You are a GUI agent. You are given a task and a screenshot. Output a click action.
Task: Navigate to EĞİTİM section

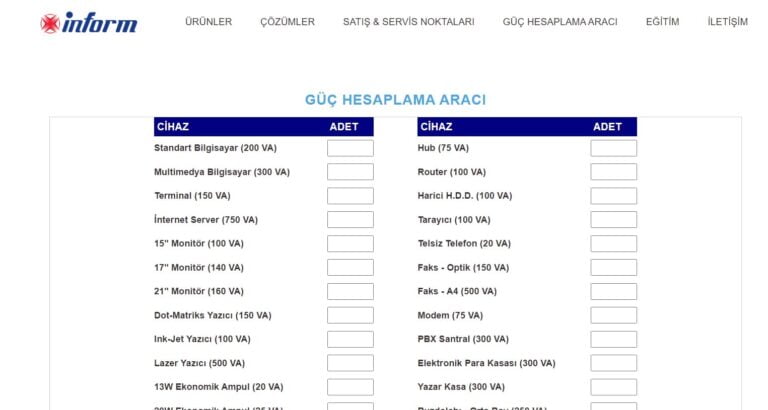pos(662,22)
